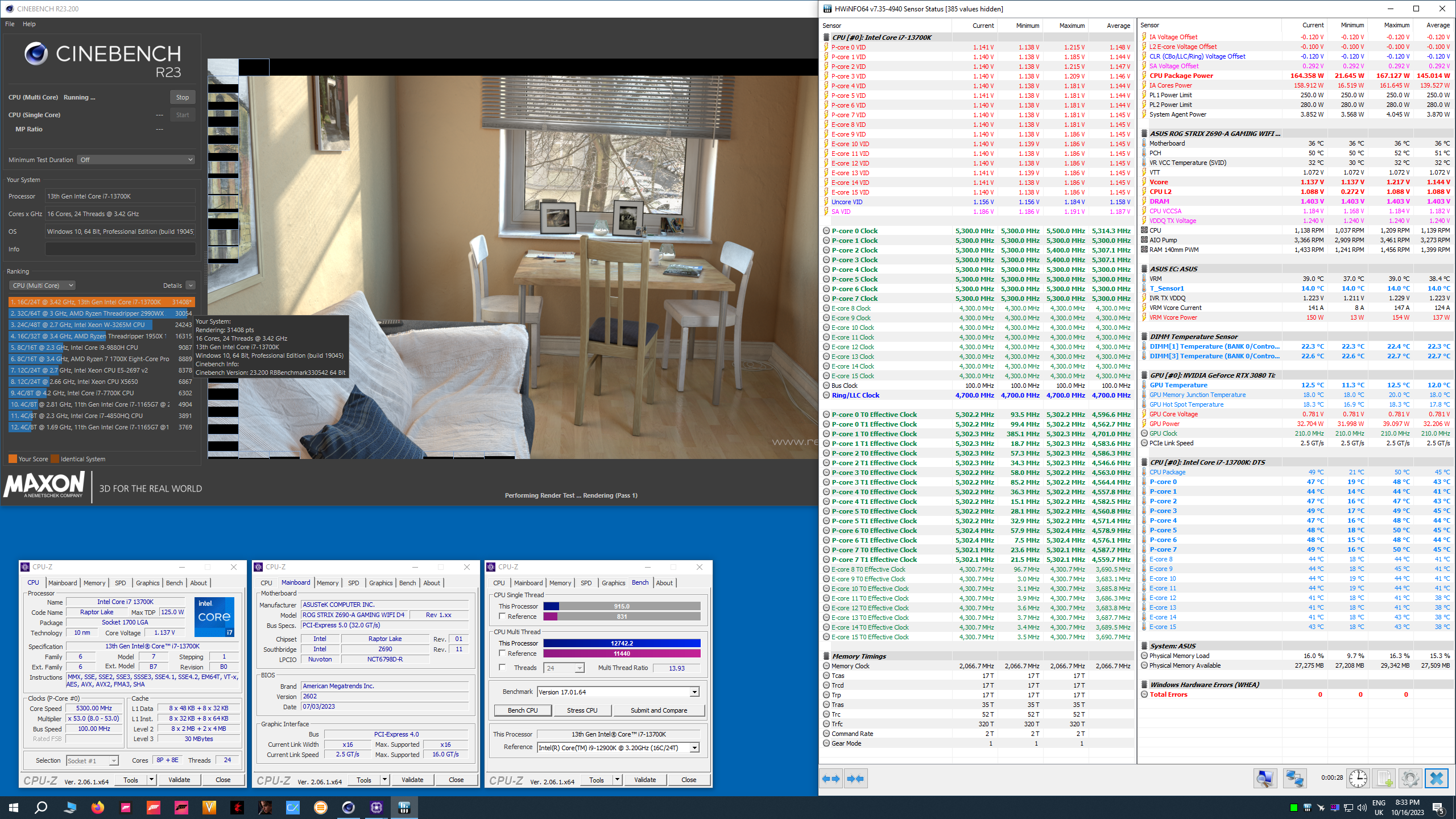
Task: Open HWiNFO sensor settings gear icon
Action: [1410, 779]
